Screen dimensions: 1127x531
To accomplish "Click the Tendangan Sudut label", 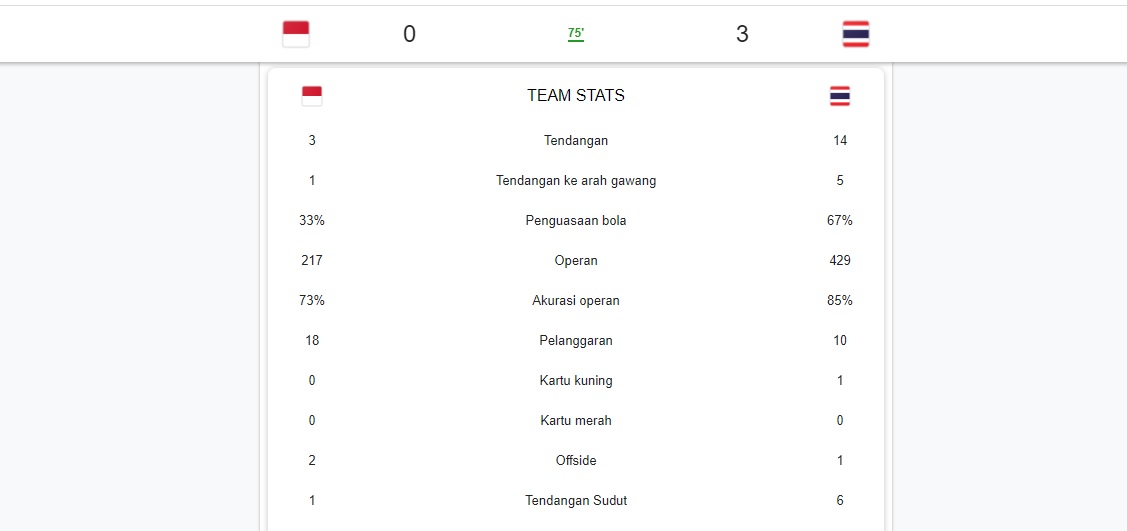I will (576, 501).
